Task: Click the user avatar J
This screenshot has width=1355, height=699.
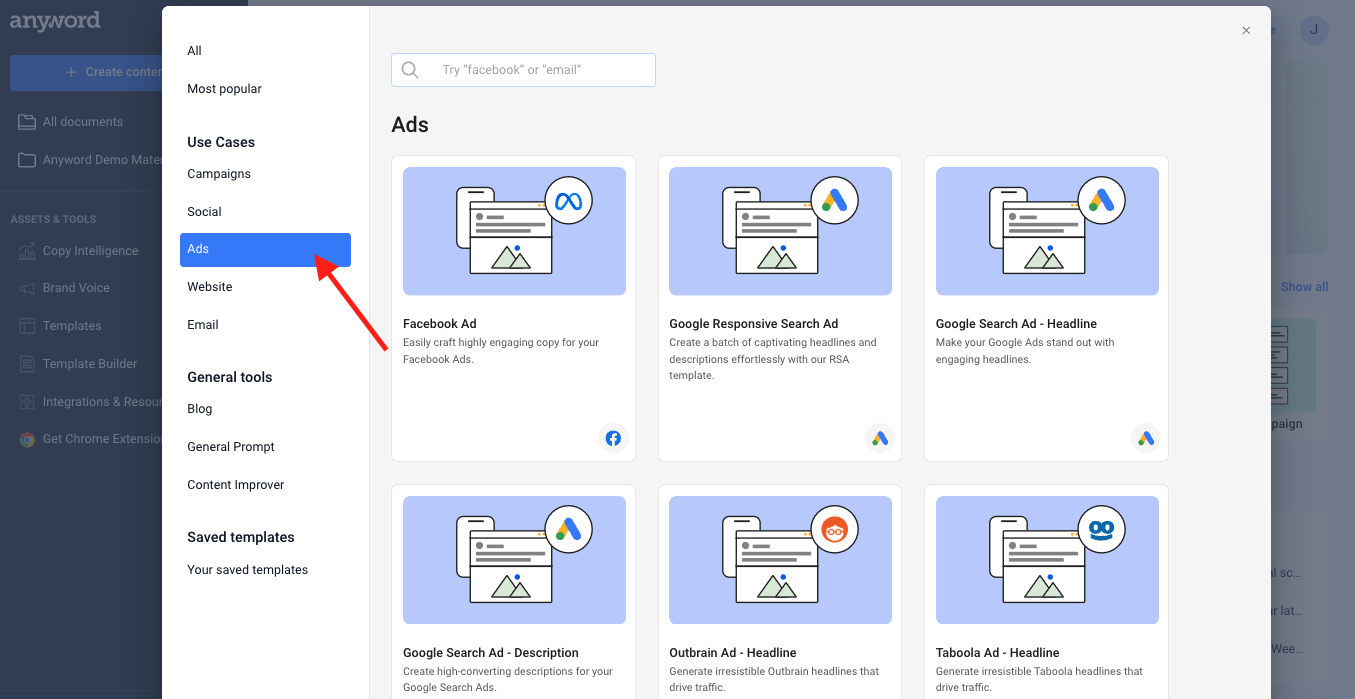Action: 1314,30
